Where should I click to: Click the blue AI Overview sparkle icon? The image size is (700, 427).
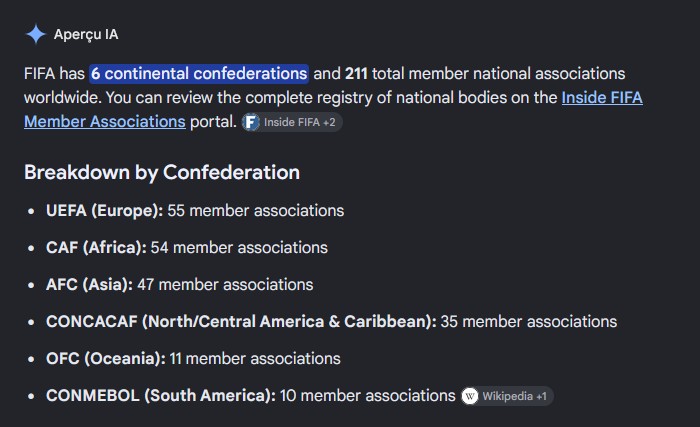pyautogui.click(x=36, y=34)
